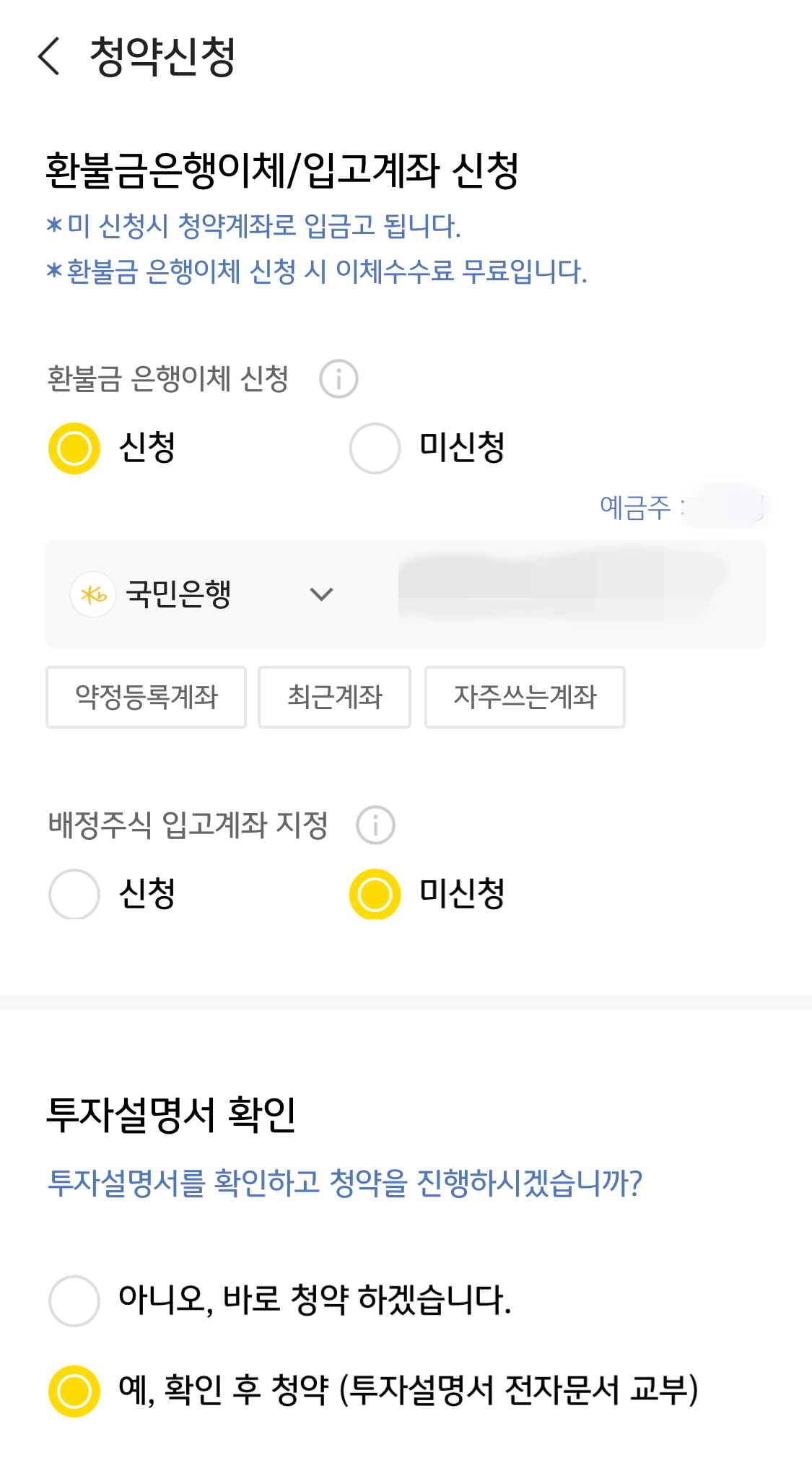The width and height of the screenshot is (812, 1463).
Task: Tap 투자설명서를 확인하고 청약을 진행하시겠습니까 text
Action: (345, 1183)
